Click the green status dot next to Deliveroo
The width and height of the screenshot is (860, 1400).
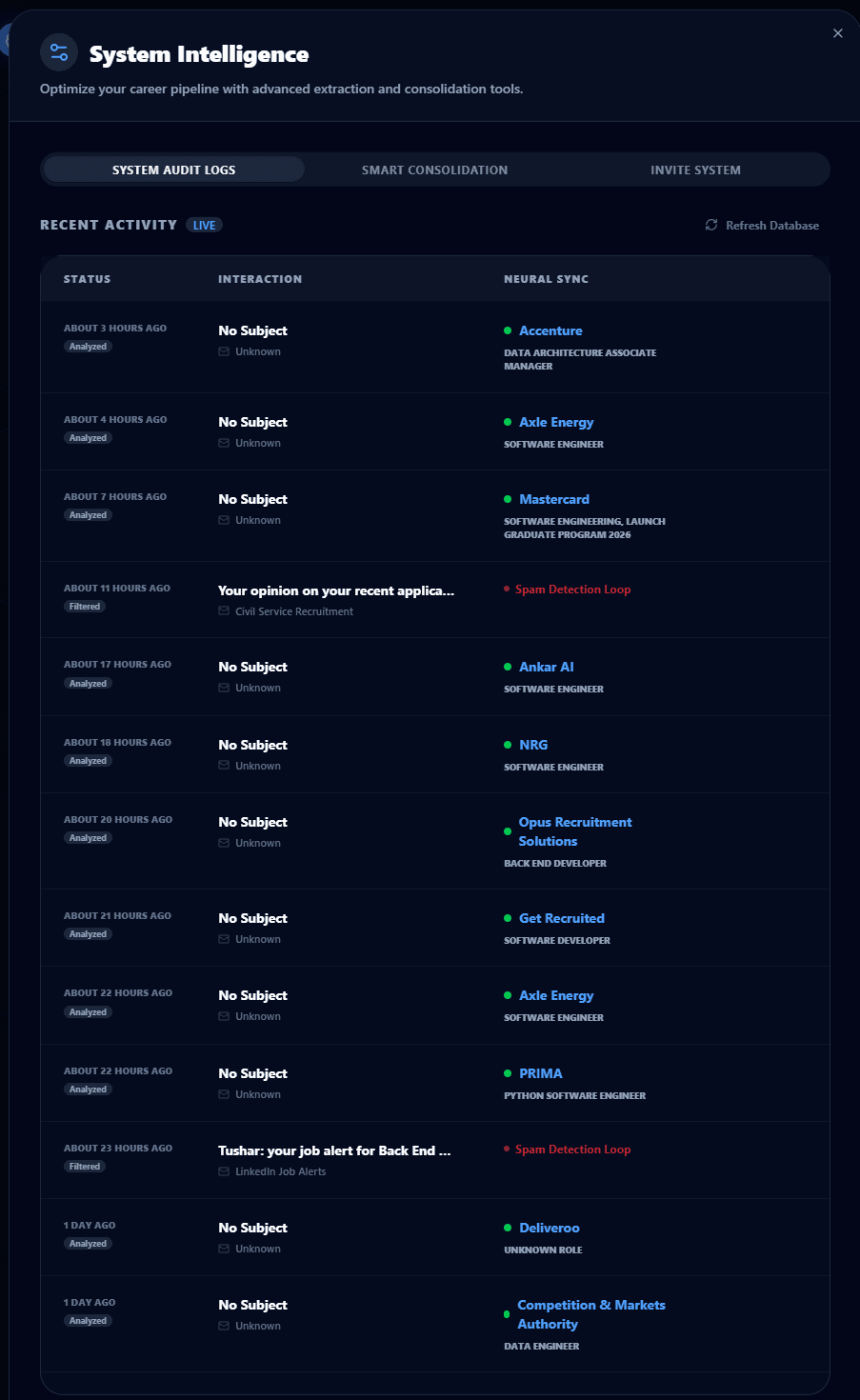(506, 1228)
